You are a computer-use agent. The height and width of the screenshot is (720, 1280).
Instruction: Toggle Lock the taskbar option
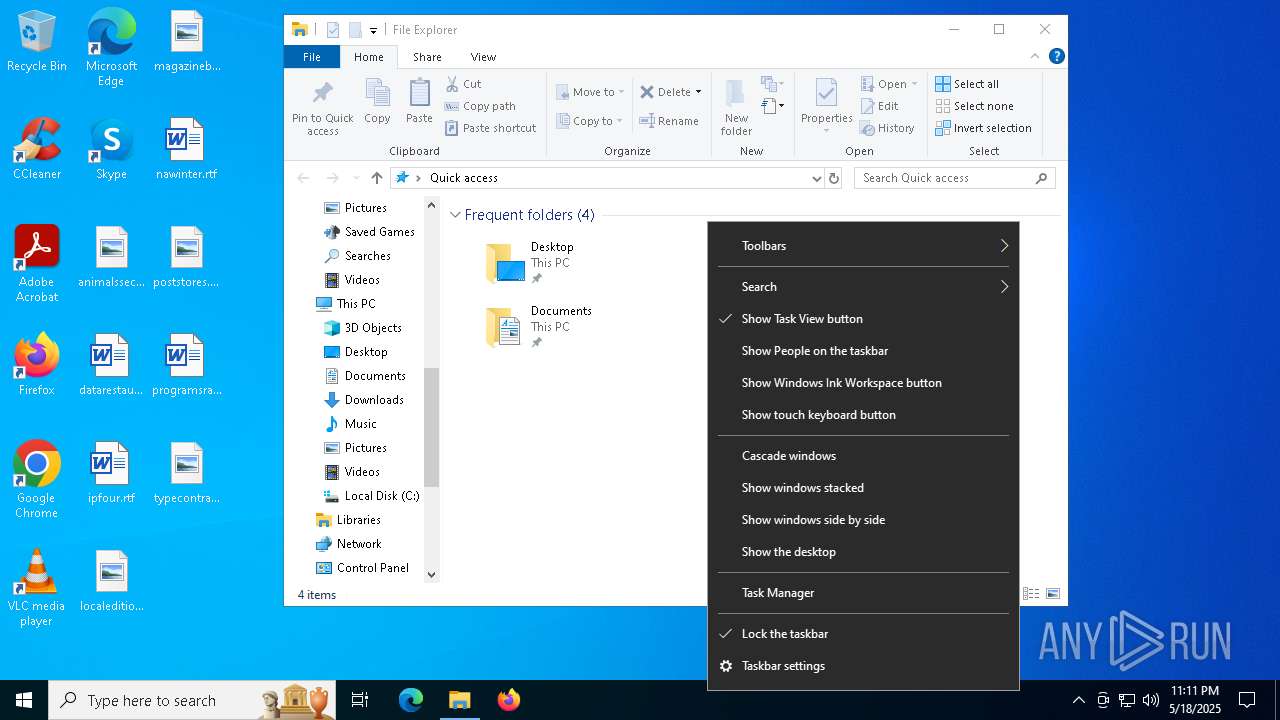click(x=863, y=634)
